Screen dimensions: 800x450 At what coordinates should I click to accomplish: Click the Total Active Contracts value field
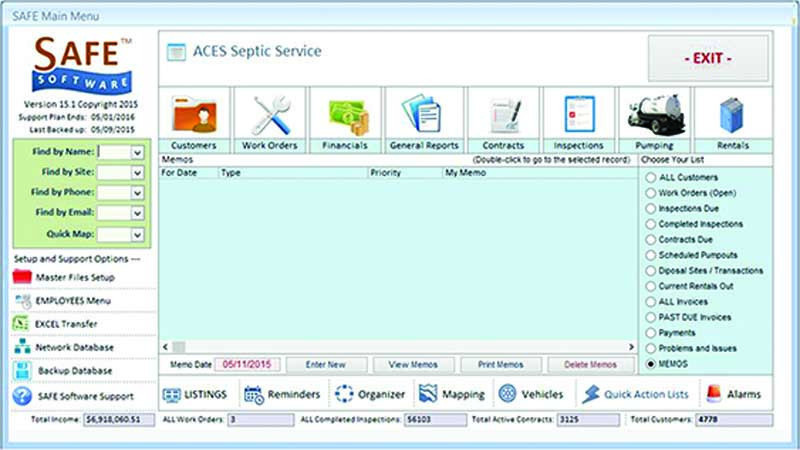[588, 419]
